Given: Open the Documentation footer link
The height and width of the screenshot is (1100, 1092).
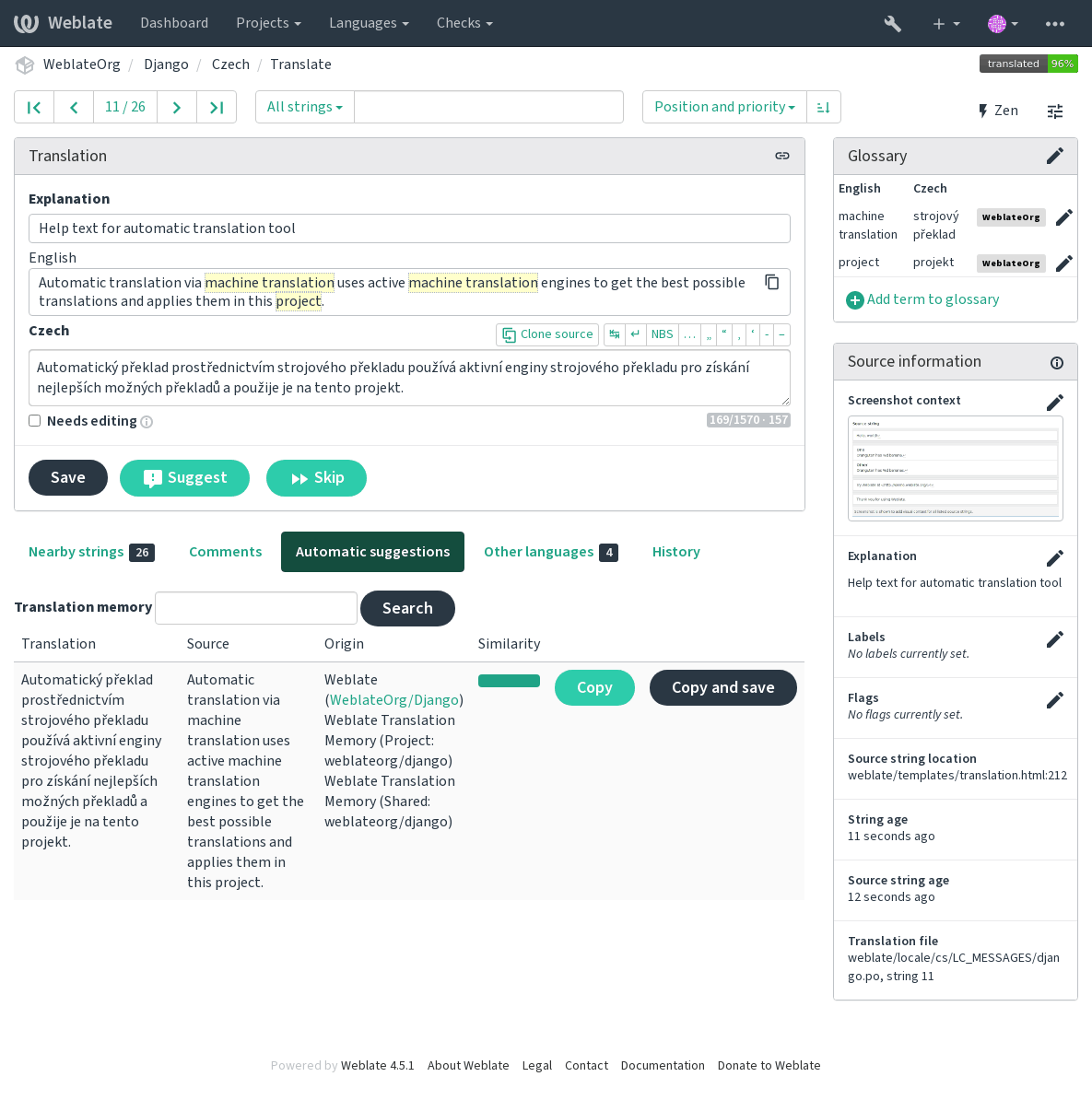Looking at the screenshot, I should point(663,1066).
